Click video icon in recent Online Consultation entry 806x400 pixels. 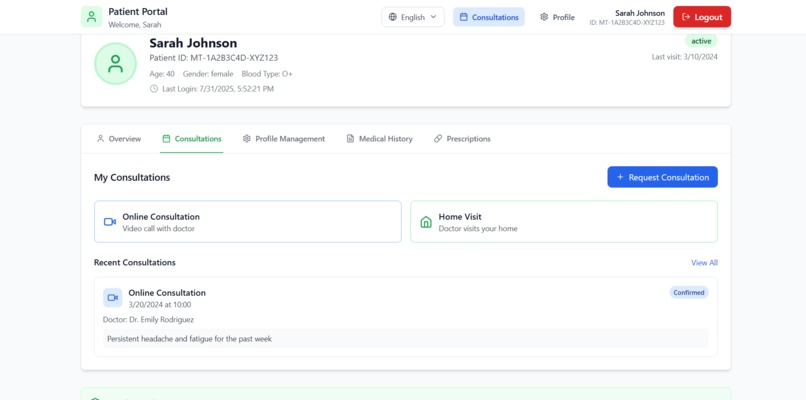(x=113, y=298)
